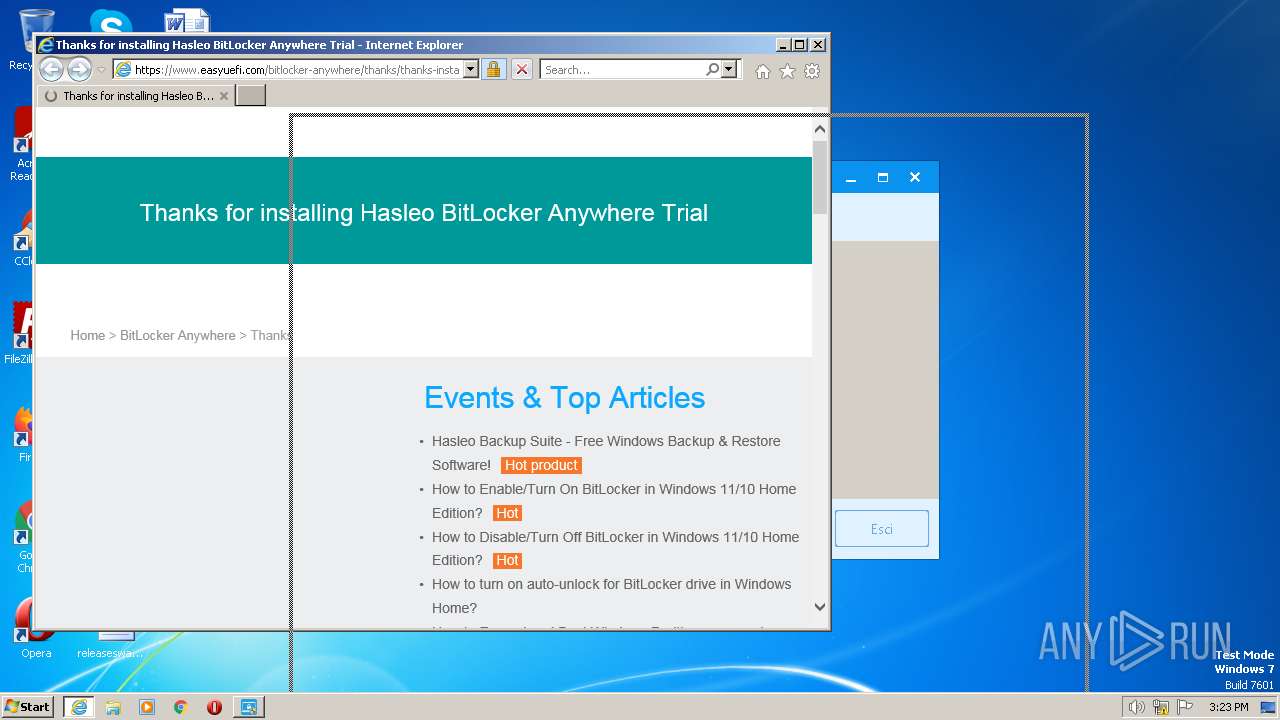Screen dimensions: 1280x720
Task: Open the Internet Explorer taskbar icon
Action: coord(79,707)
